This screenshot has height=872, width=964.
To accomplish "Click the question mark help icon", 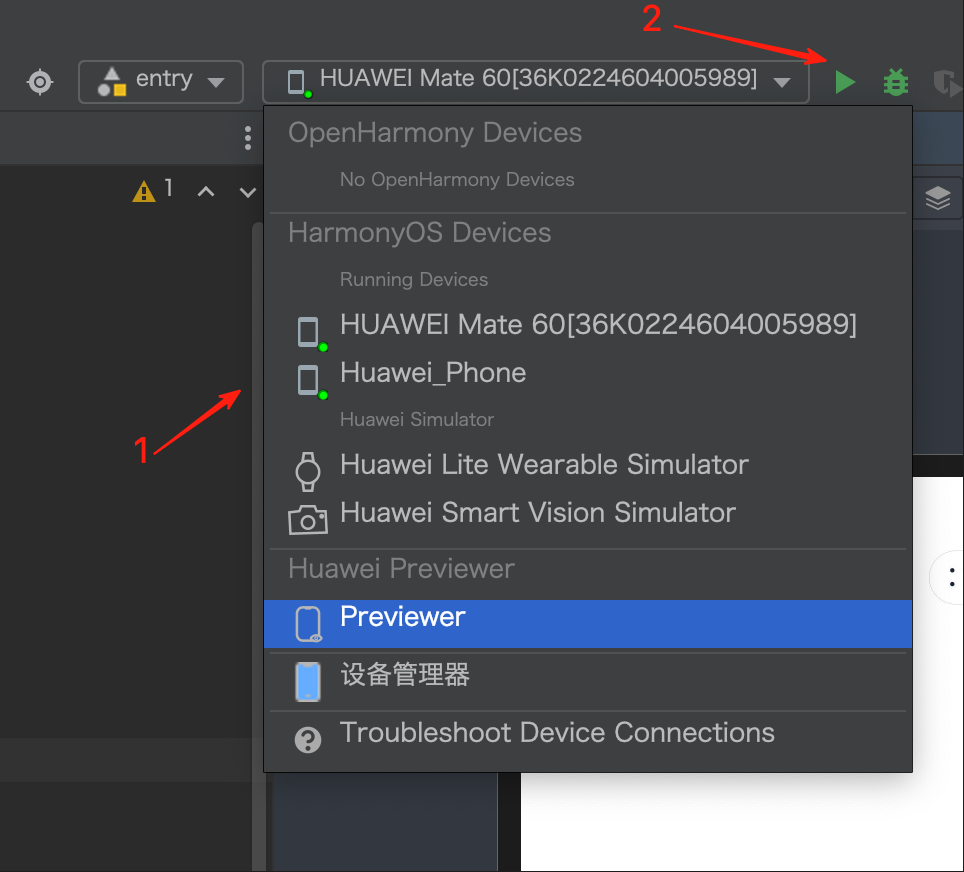I will pyautogui.click(x=308, y=740).
